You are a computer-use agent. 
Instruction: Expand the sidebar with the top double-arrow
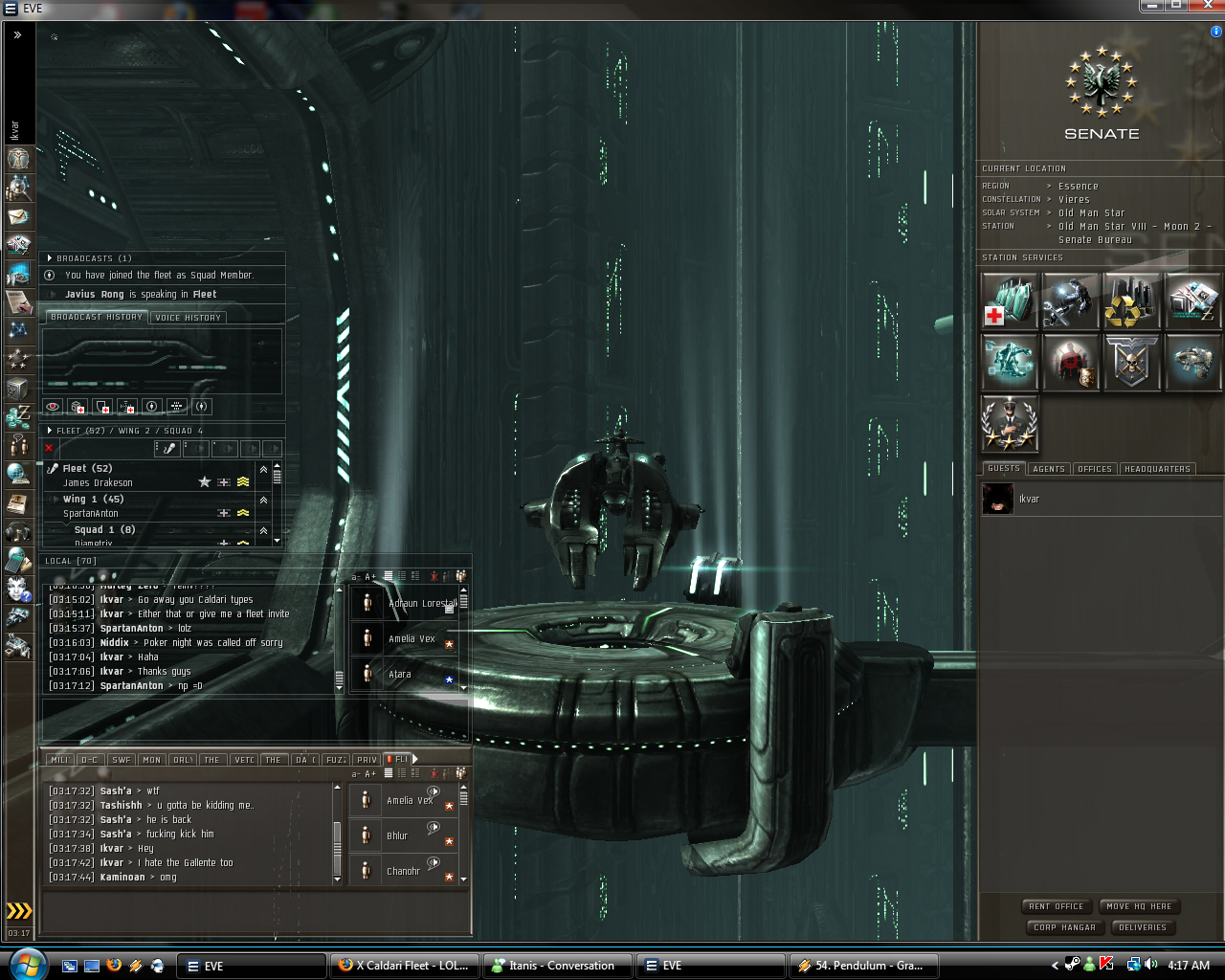pos(17,34)
